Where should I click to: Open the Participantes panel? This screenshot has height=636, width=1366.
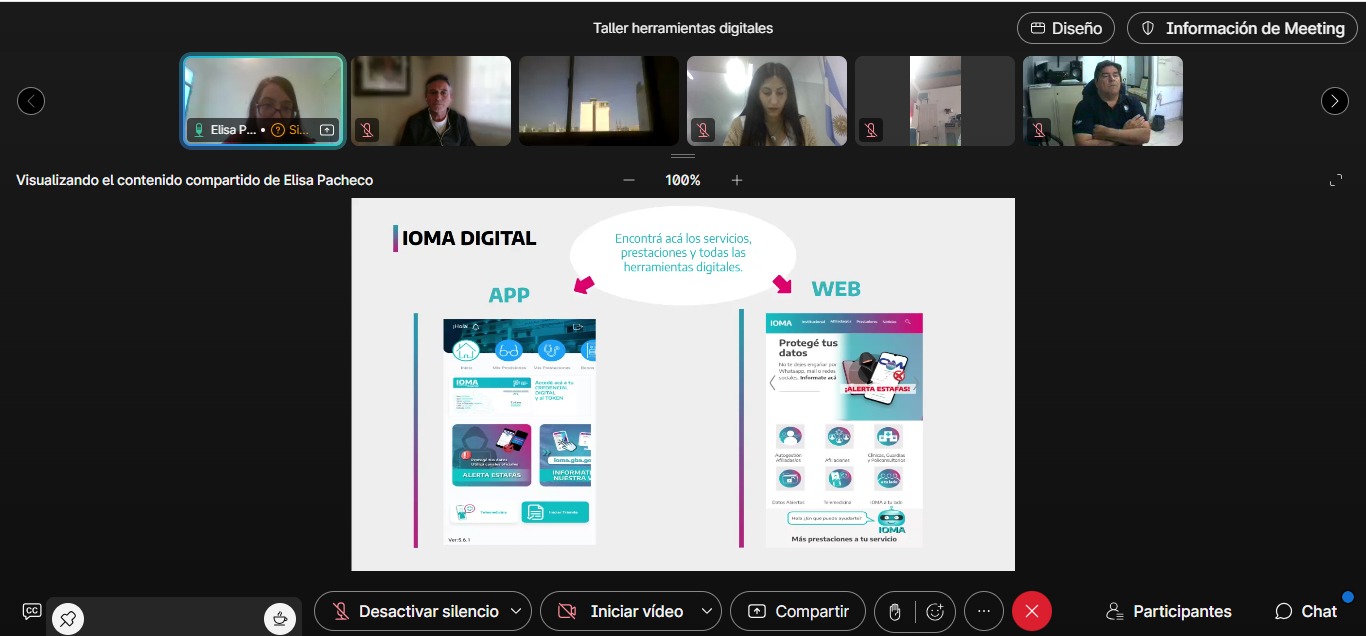1168,611
